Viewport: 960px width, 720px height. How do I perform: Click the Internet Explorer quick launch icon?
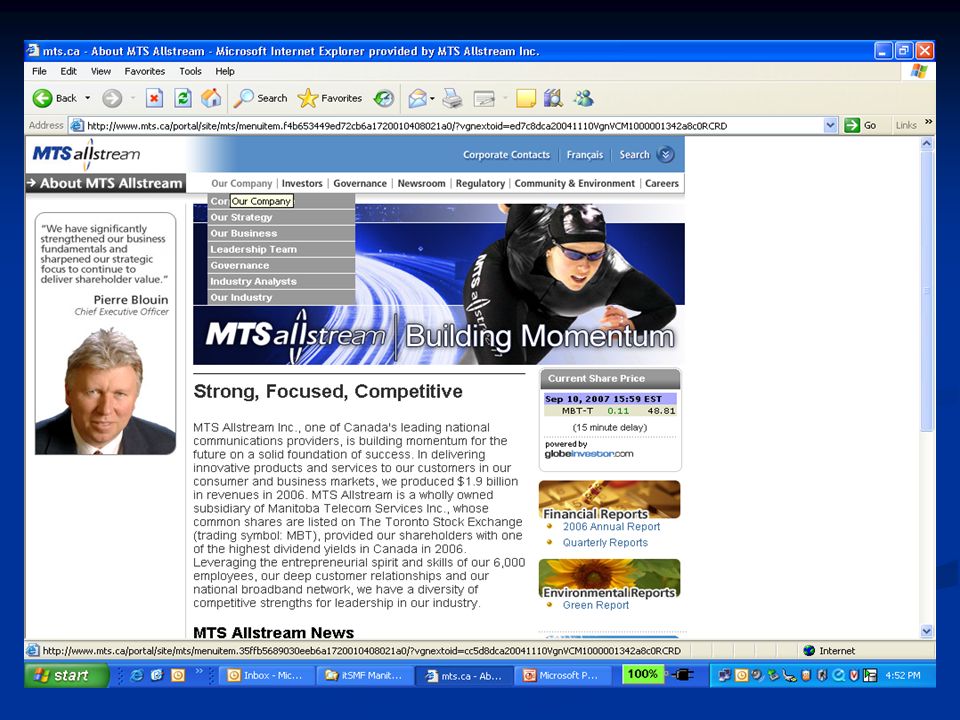(137, 675)
